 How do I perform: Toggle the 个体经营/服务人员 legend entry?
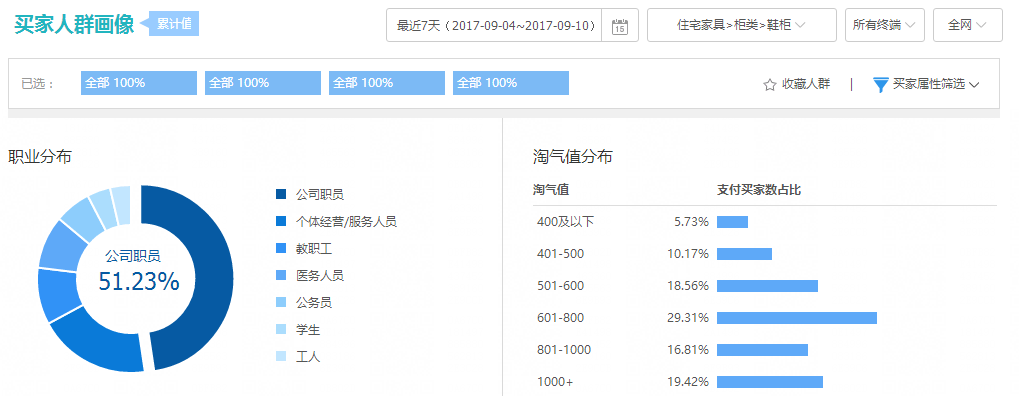point(336,222)
